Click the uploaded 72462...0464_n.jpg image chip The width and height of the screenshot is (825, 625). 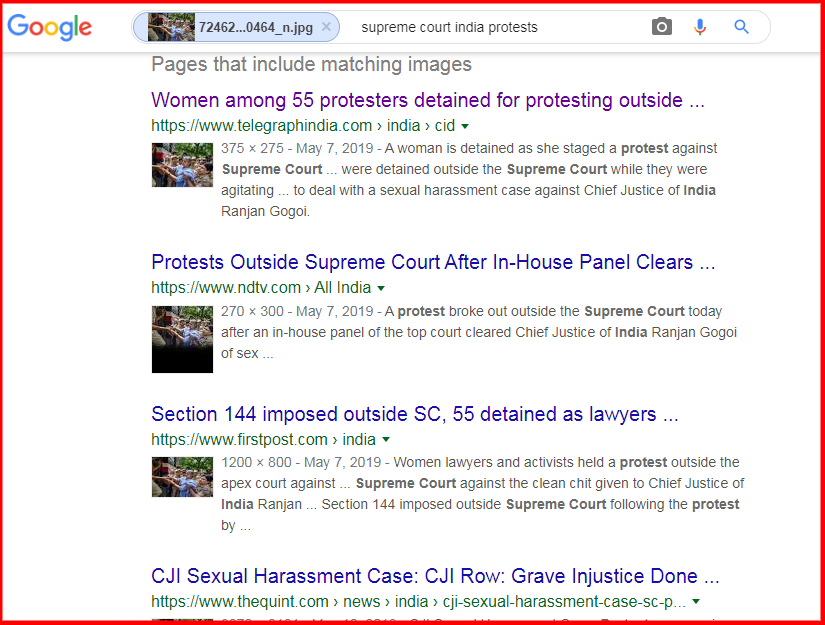236,27
